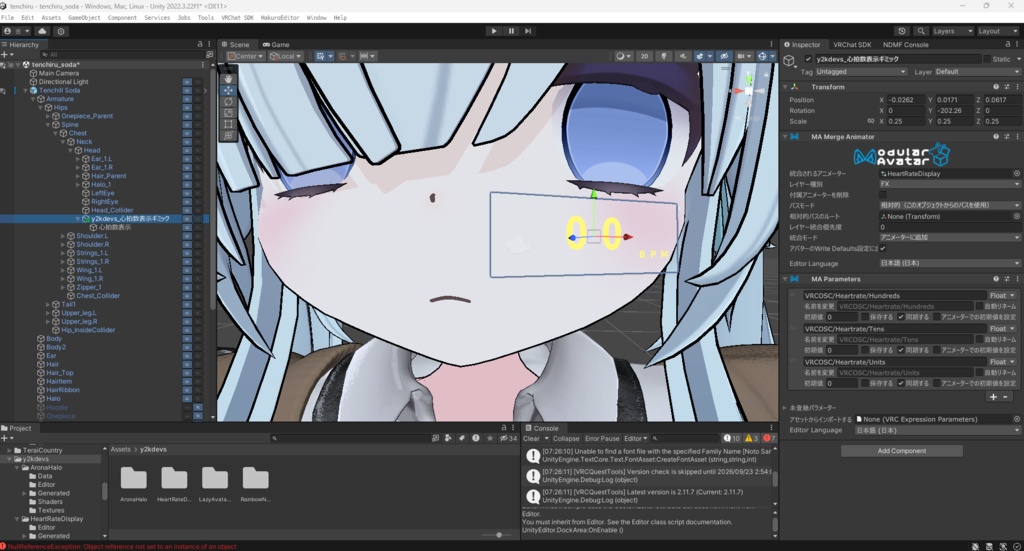The width and height of the screenshot is (1024, 551).
Task: Toggle 保存する checkbox for Heartrate/Tens
Action: click(864, 350)
